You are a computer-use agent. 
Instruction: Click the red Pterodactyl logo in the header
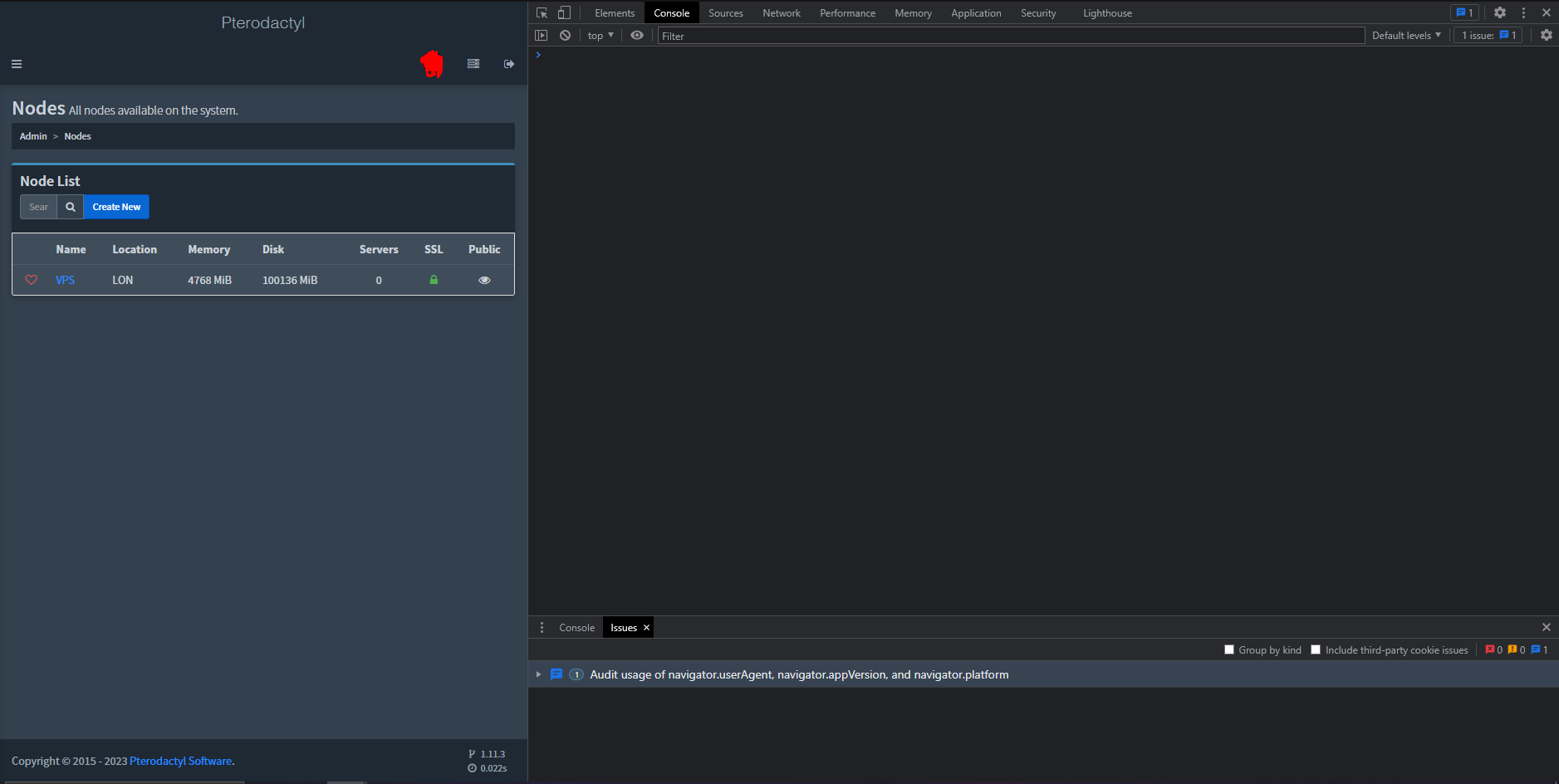pos(432,63)
